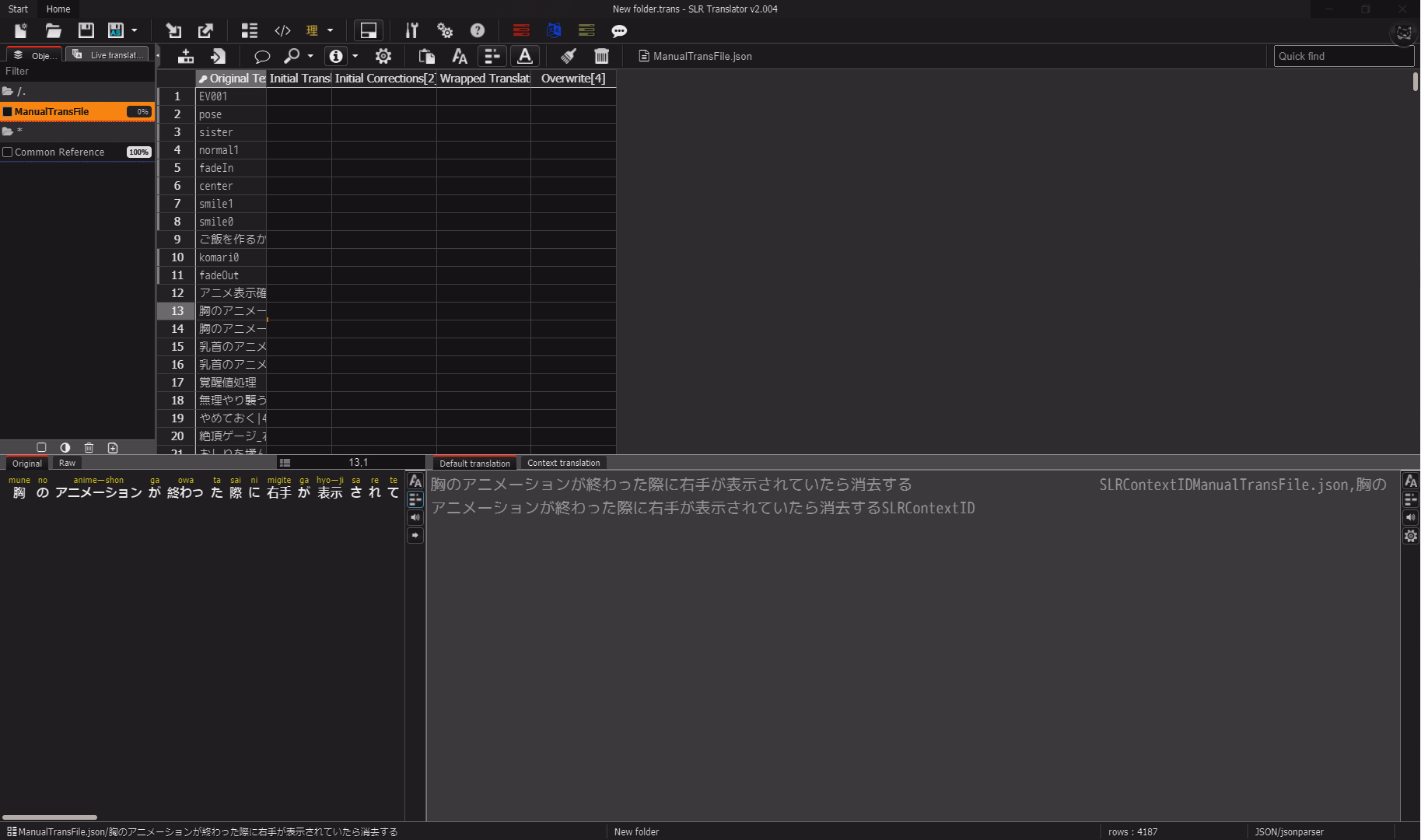Open the Save As dropdown arrow
This screenshot has width=1421, height=840.
[x=135, y=30]
